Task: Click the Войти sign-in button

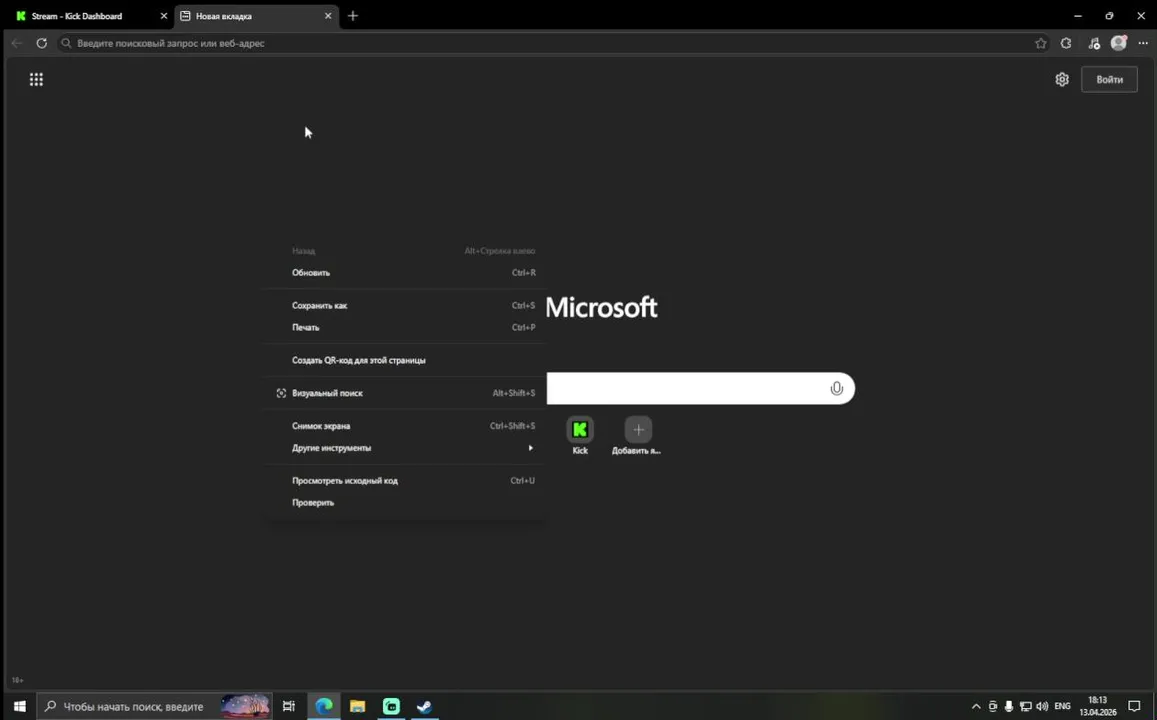Action: pos(1109,79)
